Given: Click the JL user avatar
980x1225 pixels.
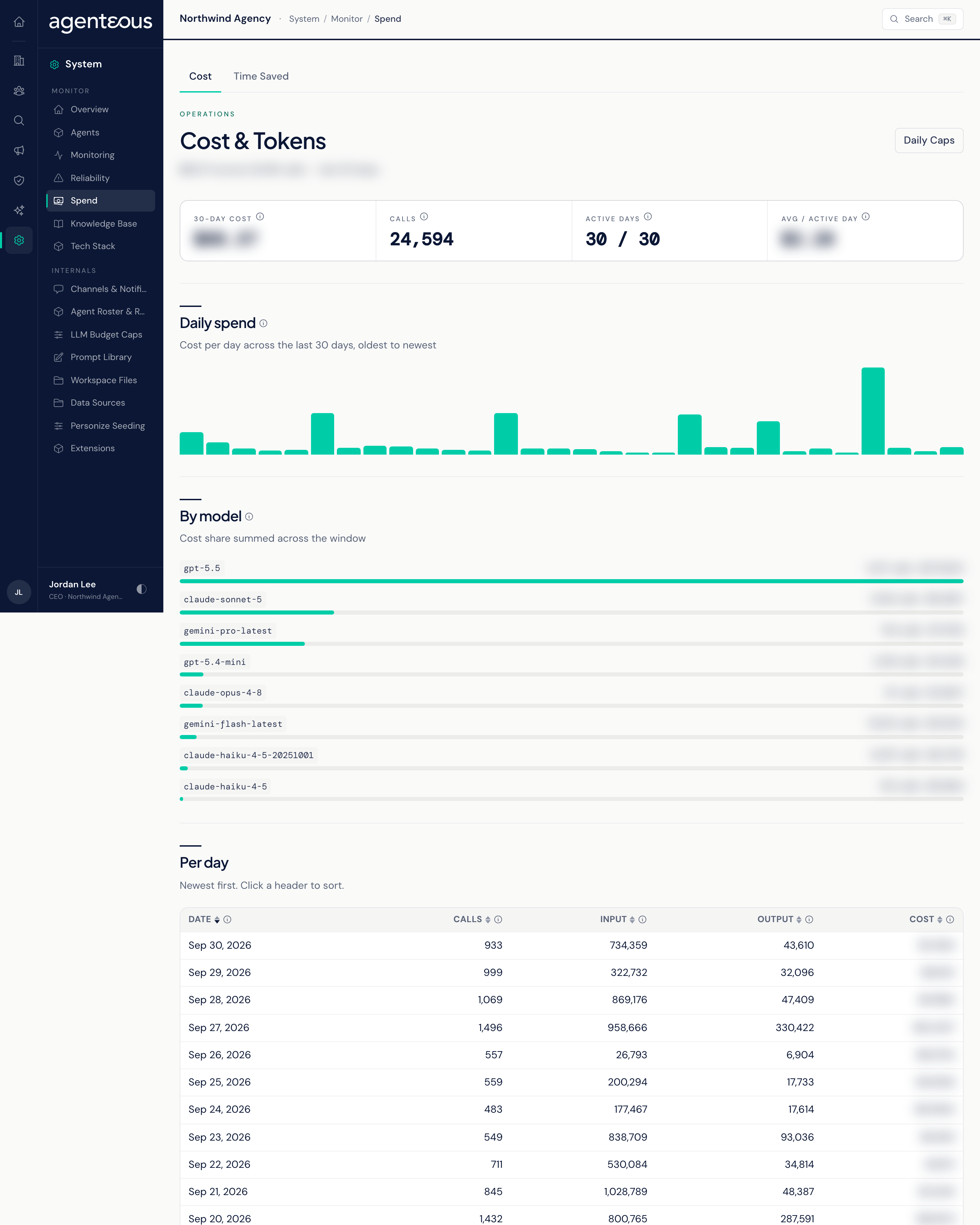Looking at the screenshot, I should 19,592.
